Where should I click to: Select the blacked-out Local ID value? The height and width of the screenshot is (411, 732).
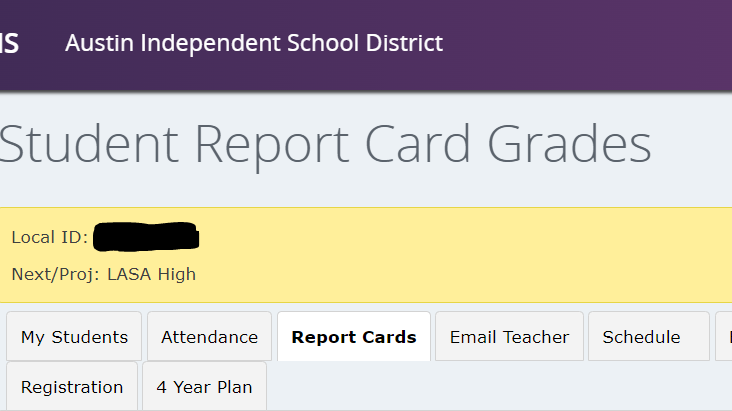click(x=146, y=238)
